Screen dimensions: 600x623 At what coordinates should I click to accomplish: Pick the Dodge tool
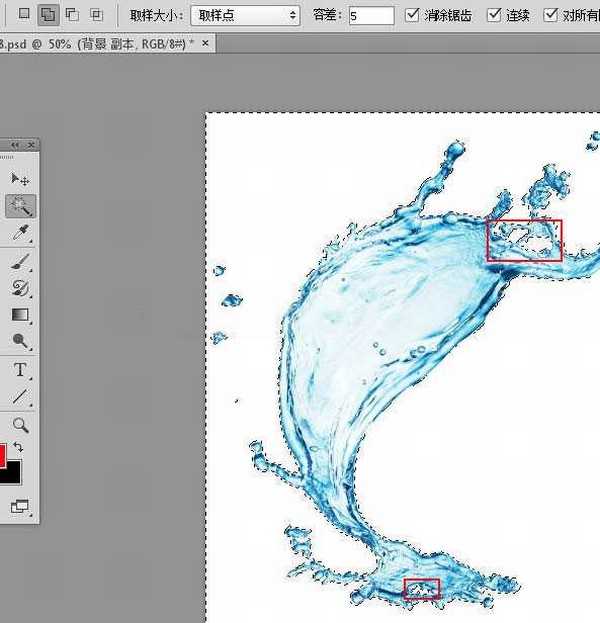(x=20, y=341)
